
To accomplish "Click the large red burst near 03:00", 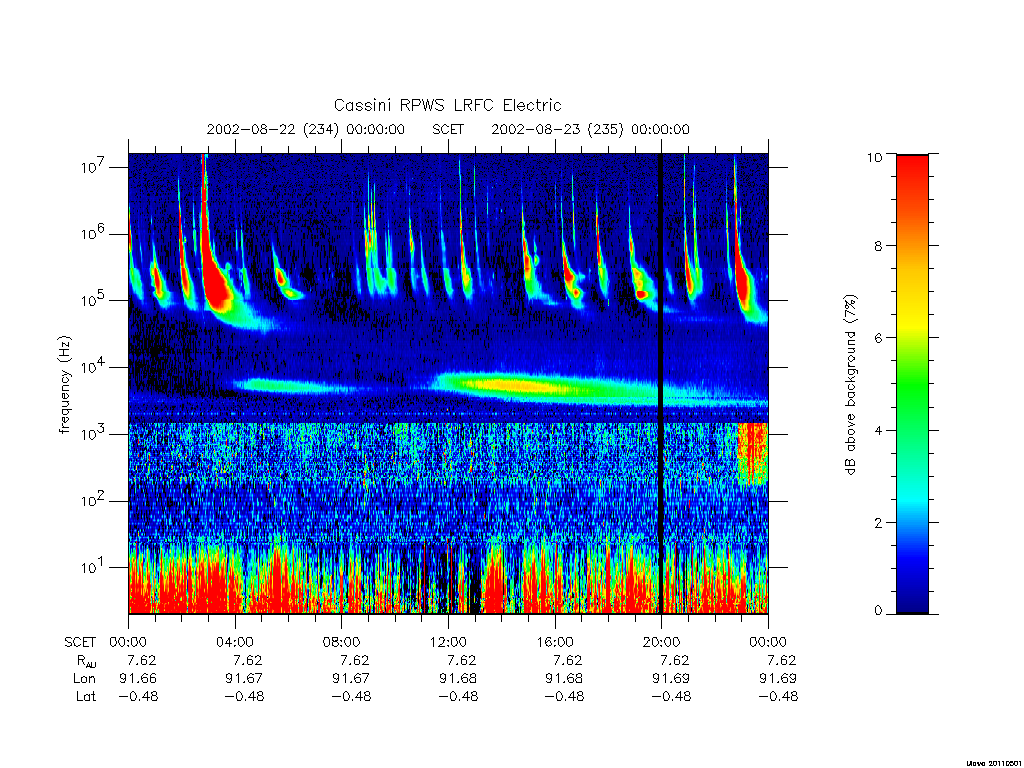I will (214, 274).
